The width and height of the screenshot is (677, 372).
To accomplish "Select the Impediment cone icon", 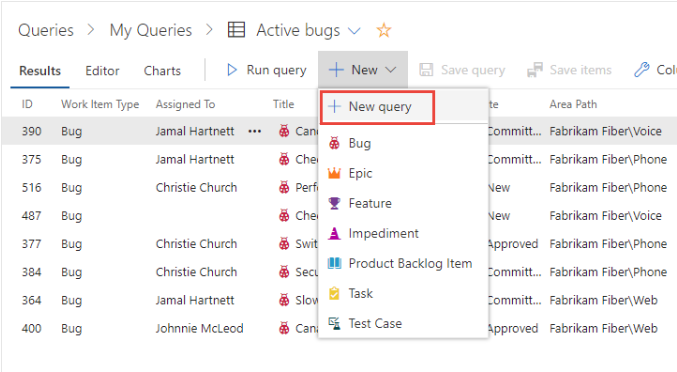I will 335,233.
